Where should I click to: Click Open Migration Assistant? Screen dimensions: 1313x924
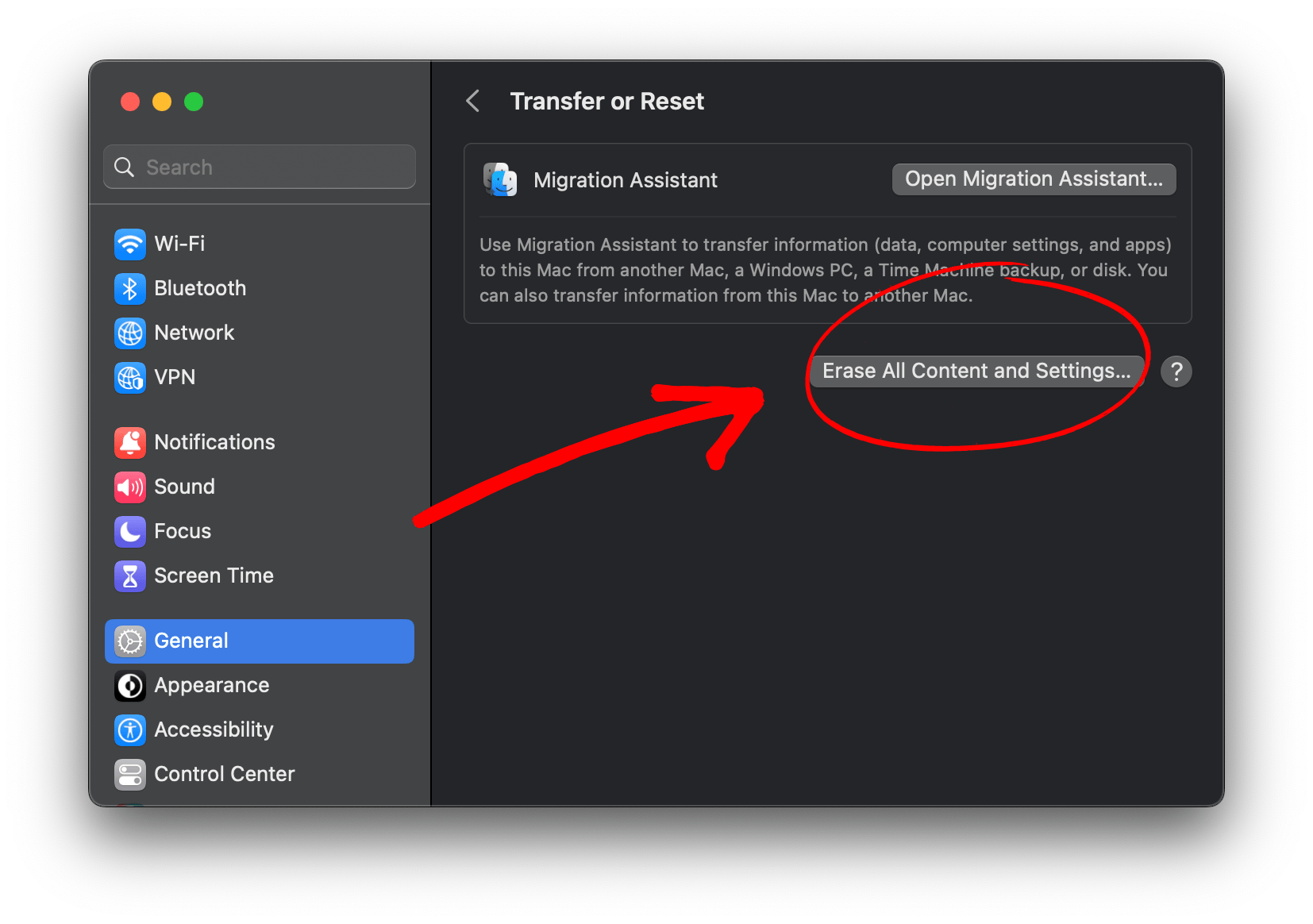pyautogui.click(x=1033, y=179)
